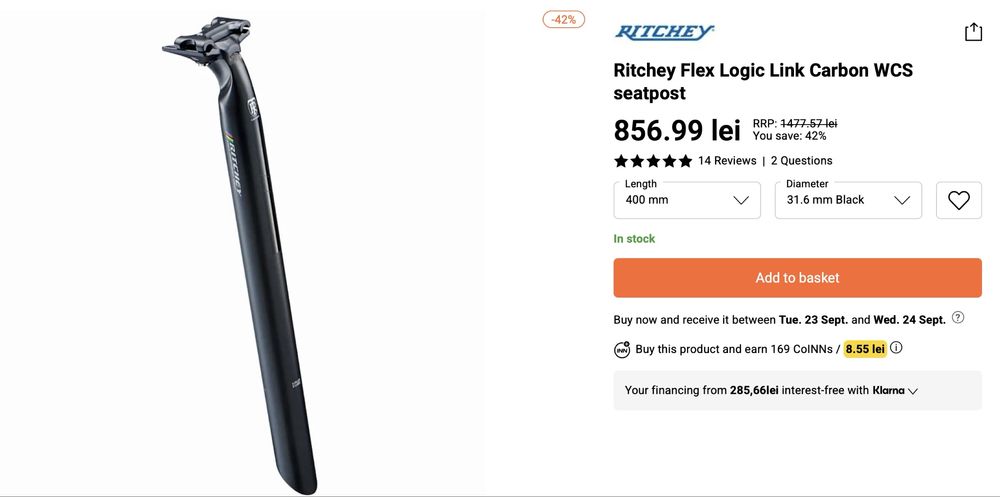Image resolution: width=1000 pixels, height=497 pixels.
Task: Click the RRP 1477.57 lei struck-through price
Action: (x=808, y=123)
